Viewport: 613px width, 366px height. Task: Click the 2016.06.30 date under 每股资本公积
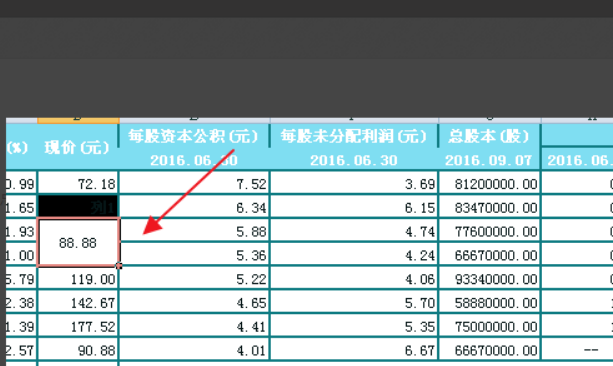pyautogui.click(x=194, y=160)
